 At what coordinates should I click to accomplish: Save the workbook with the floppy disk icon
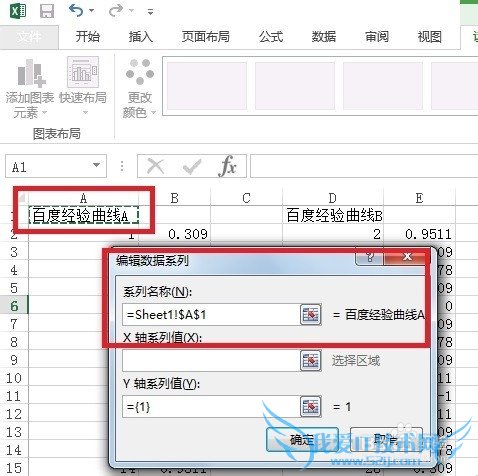[47, 11]
